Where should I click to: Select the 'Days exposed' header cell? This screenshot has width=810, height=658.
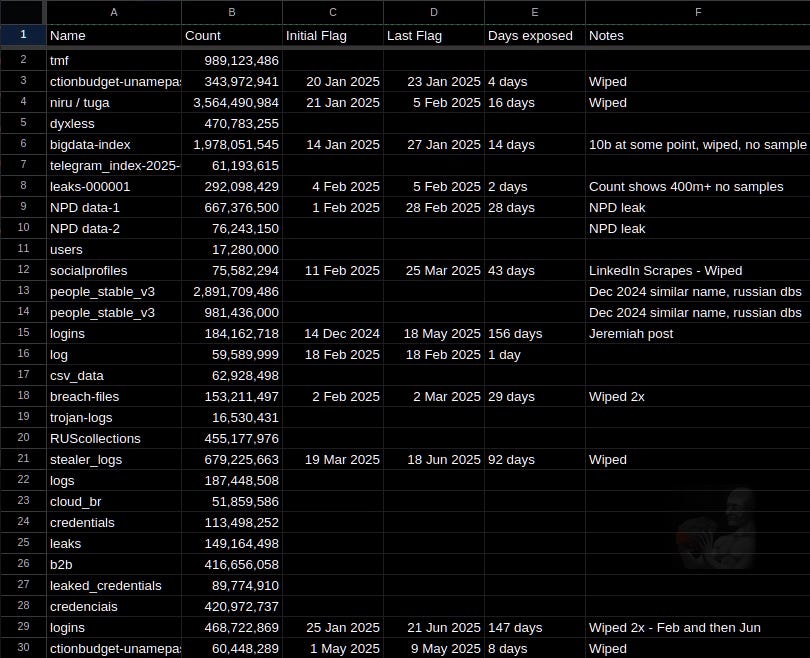pyautogui.click(x=535, y=36)
